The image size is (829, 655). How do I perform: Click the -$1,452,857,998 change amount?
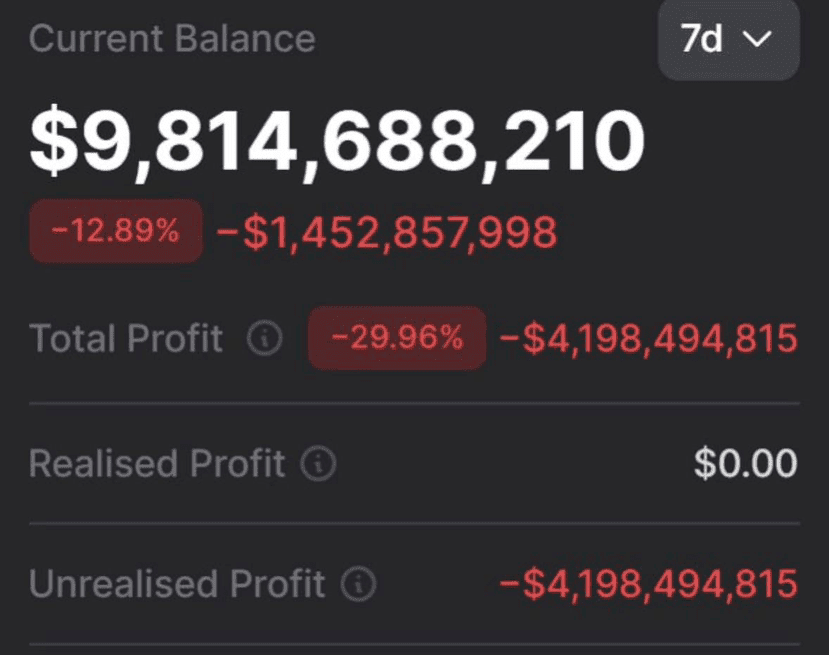pos(387,232)
